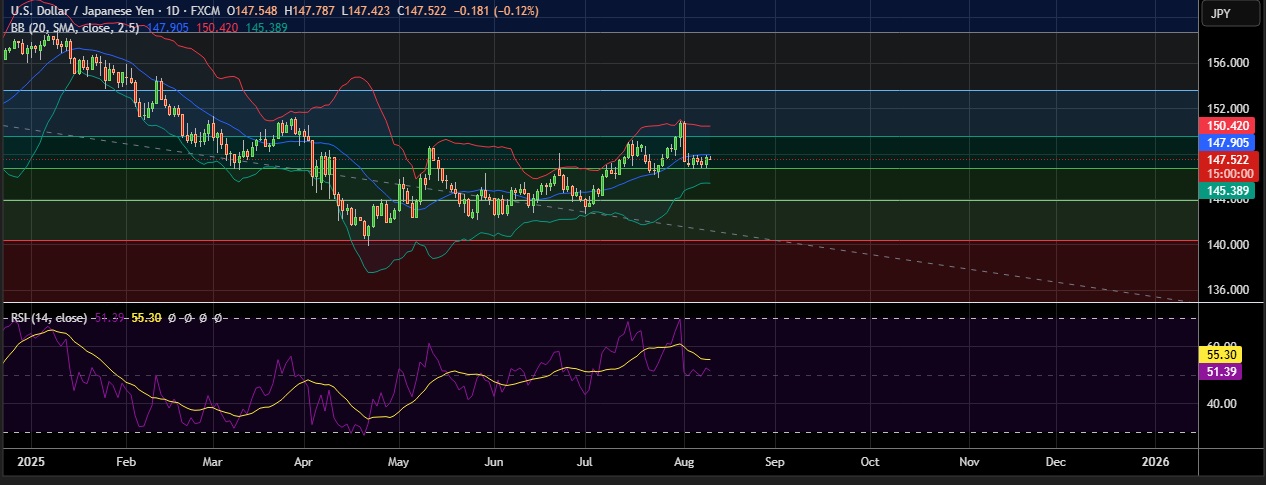The image size is (1266, 485).
Task: Click the 140.000 price axis level
Action: (x=1226, y=245)
